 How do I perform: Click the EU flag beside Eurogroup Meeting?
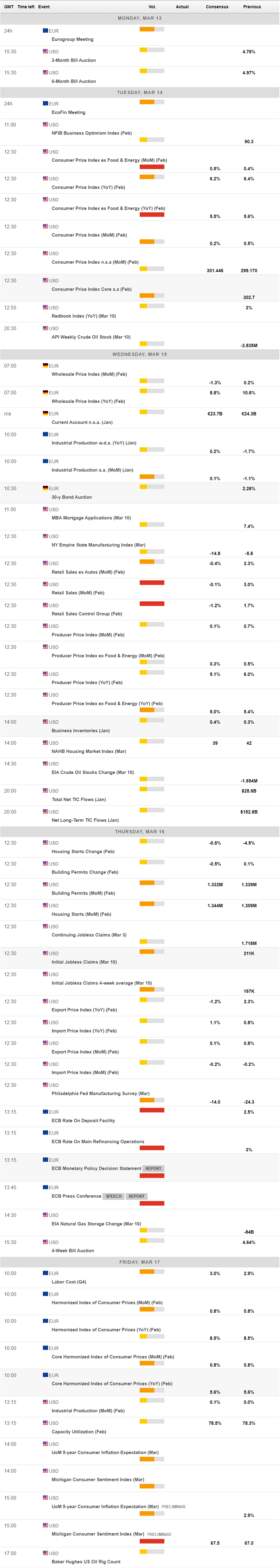(46, 30)
